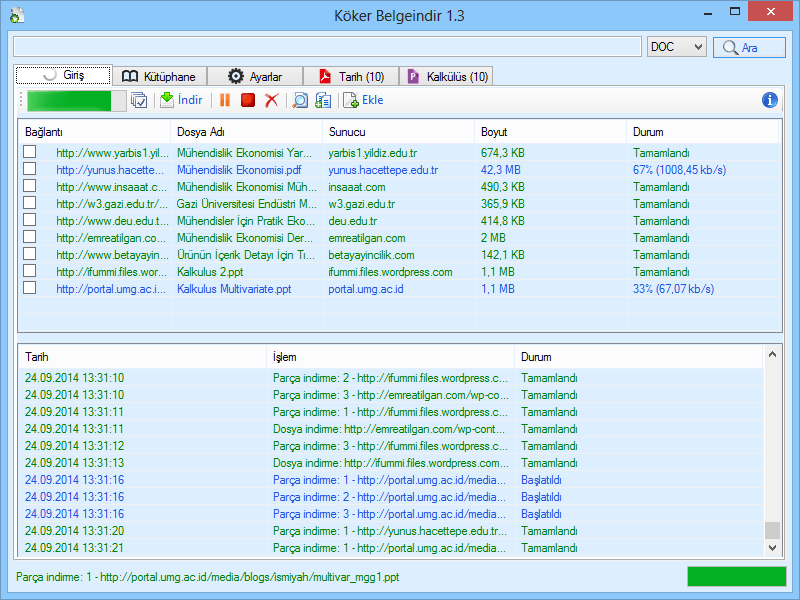Select the checkbox for emreatilgan.com row
The height and width of the screenshot is (600, 800).
[x=30, y=237]
